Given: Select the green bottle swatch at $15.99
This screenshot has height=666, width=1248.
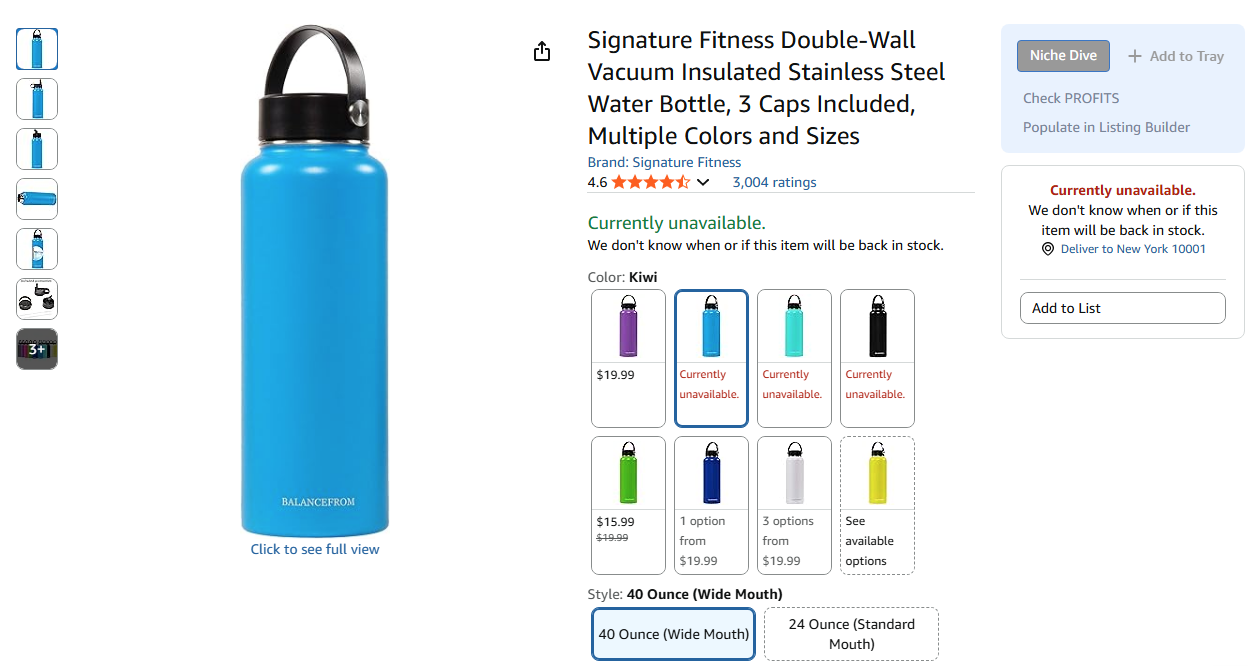Looking at the screenshot, I should [628, 505].
